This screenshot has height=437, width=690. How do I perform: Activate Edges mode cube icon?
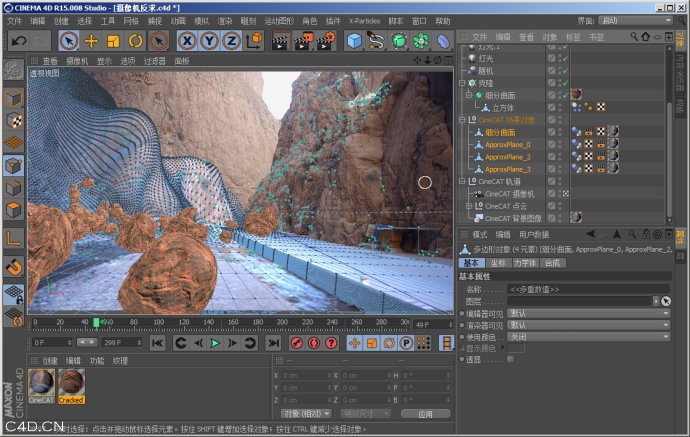(x=14, y=188)
